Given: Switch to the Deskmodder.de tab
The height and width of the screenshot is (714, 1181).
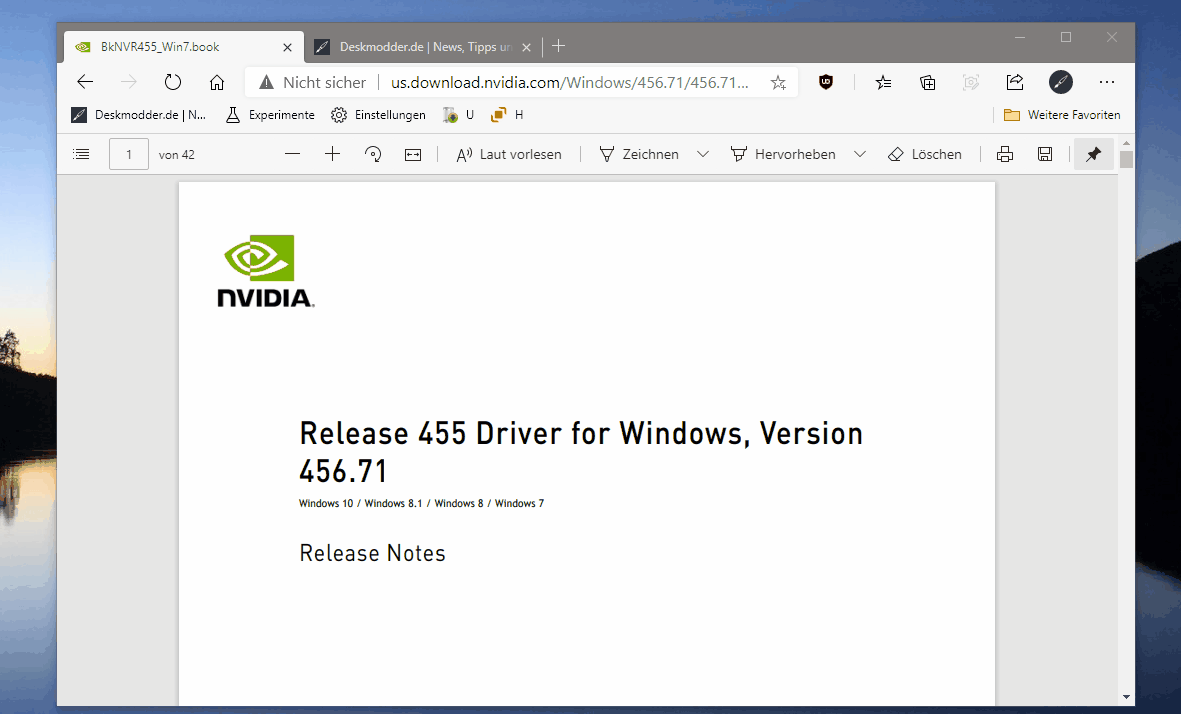Looking at the screenshot, I should pos(424,47).
